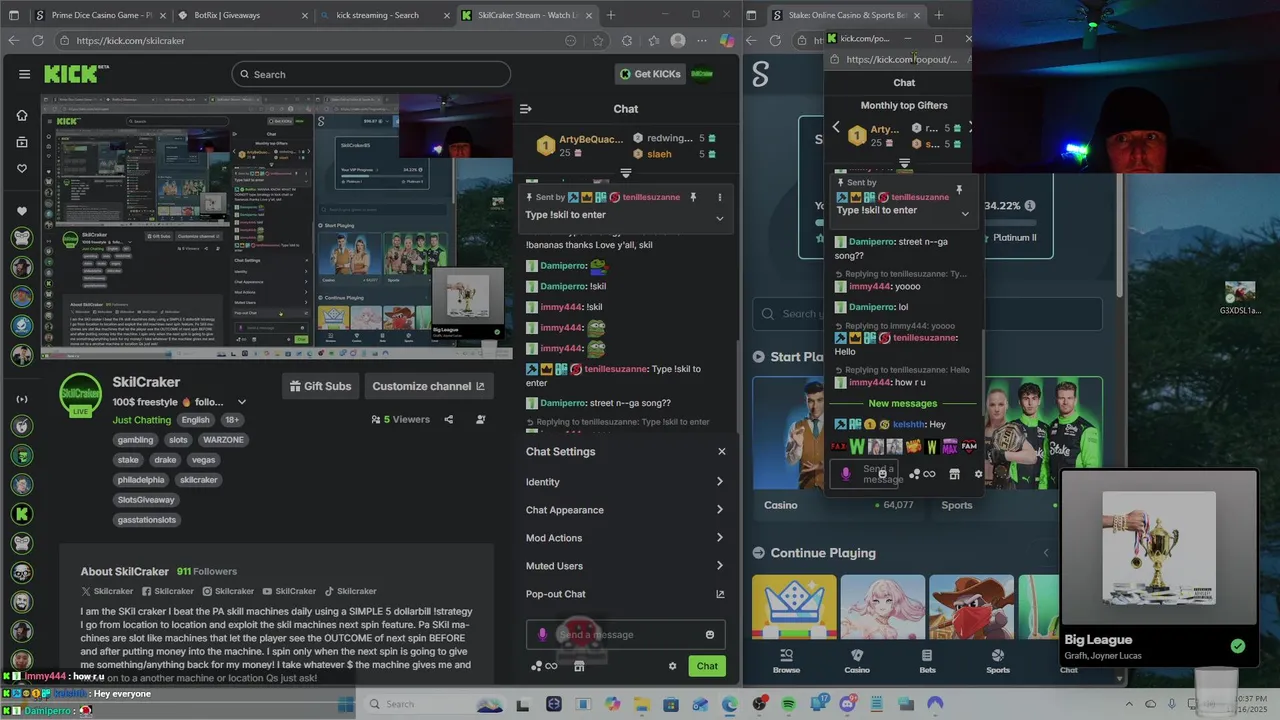Open a new tab in left browser
The height and width of the screenshot is (720, 1280).
pyautogui.click(x=611, y=15)
